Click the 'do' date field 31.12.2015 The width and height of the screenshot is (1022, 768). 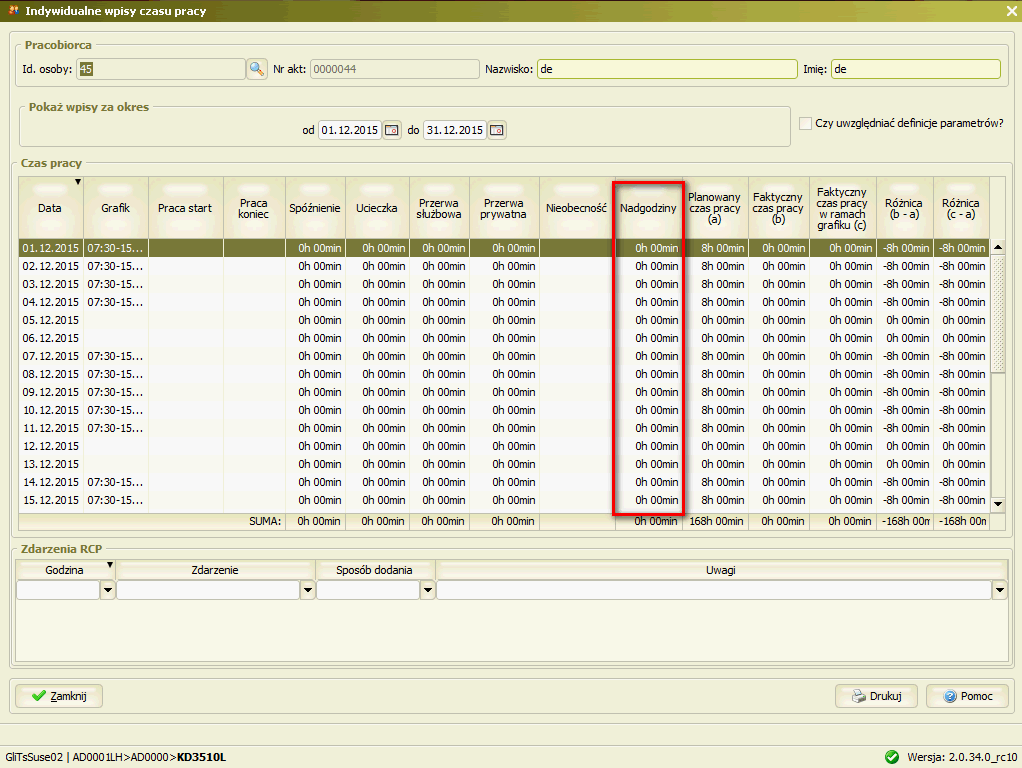(x=455, y=130)
